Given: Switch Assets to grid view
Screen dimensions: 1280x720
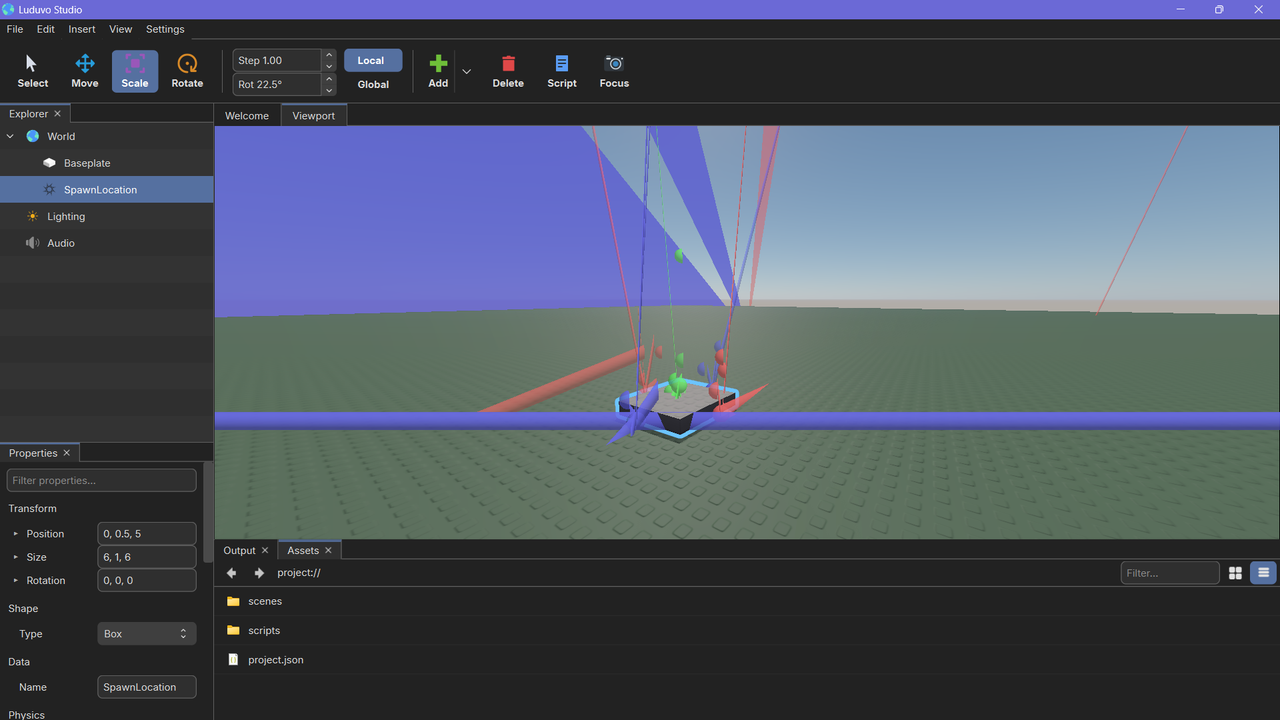Looking at the screenshot, I should coord(1236,573).
